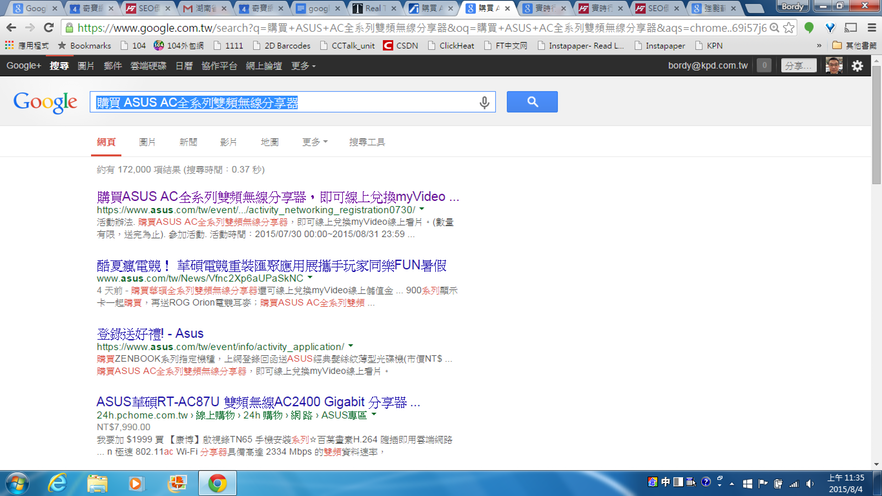Open the 其他書籤 bookmarks folder

[x=854, y=46]
